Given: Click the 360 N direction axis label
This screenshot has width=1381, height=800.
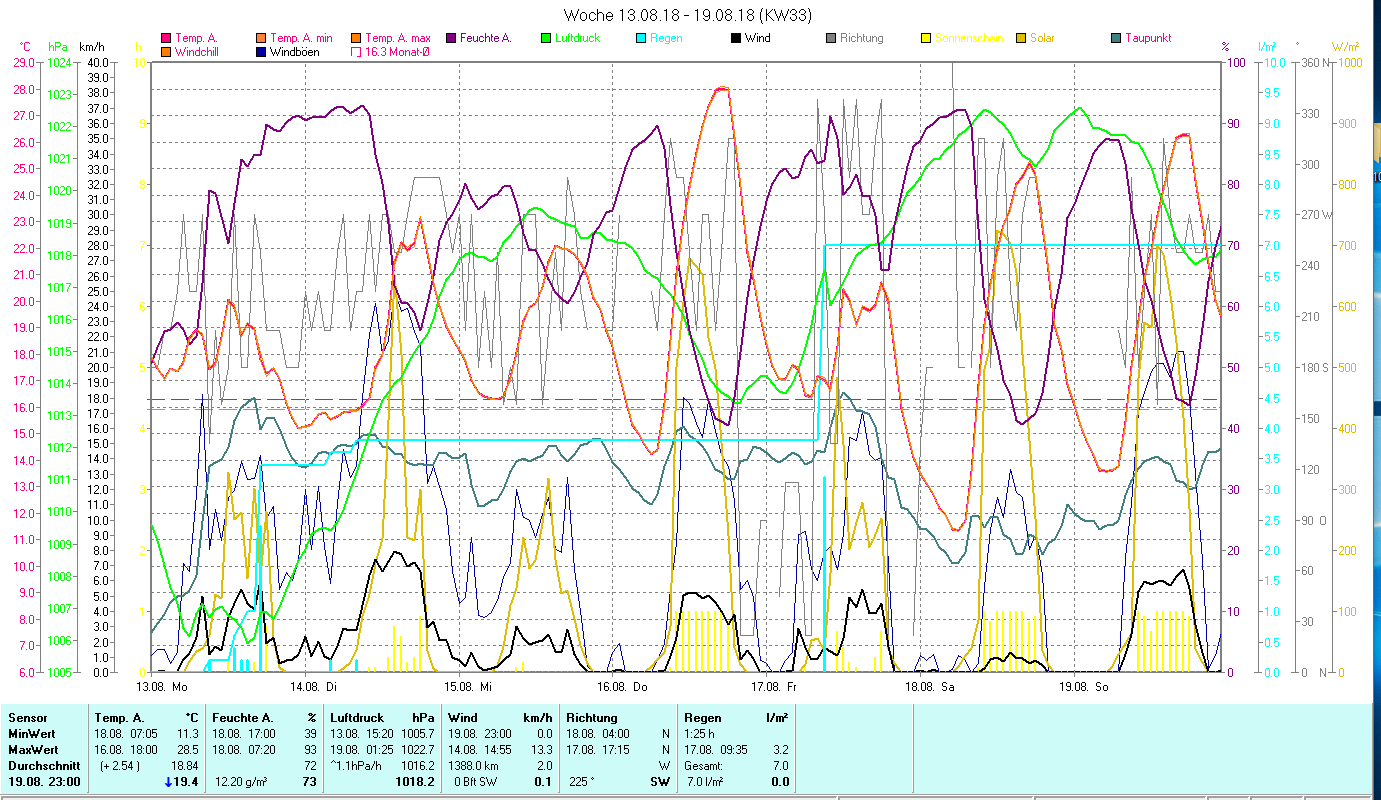Looking at the screenshot, I should tap(1313, 62).
